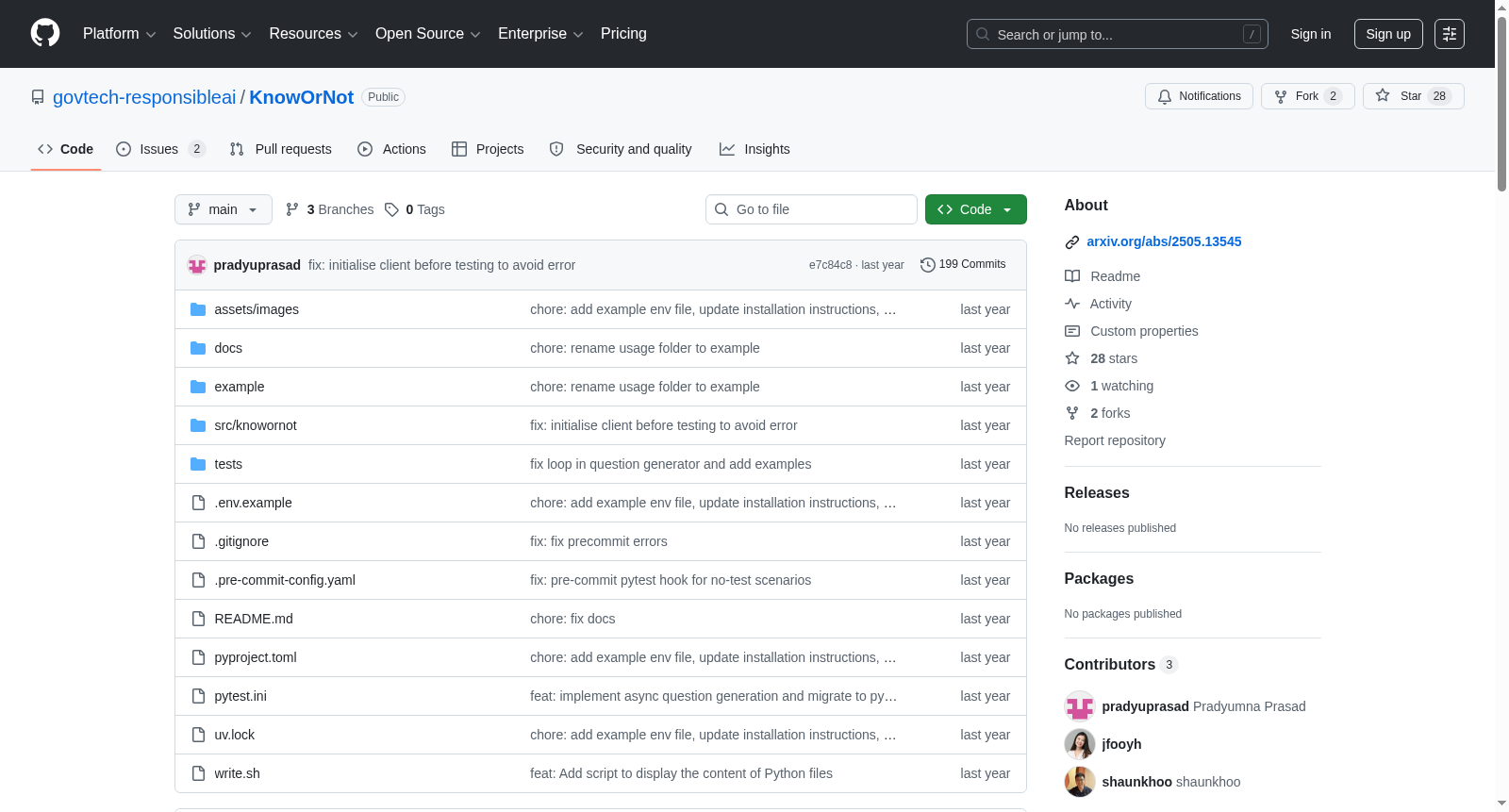Open the Platform dropdown menu
The width and height of the screenshot is (1509, 812).
click(120, 34)
